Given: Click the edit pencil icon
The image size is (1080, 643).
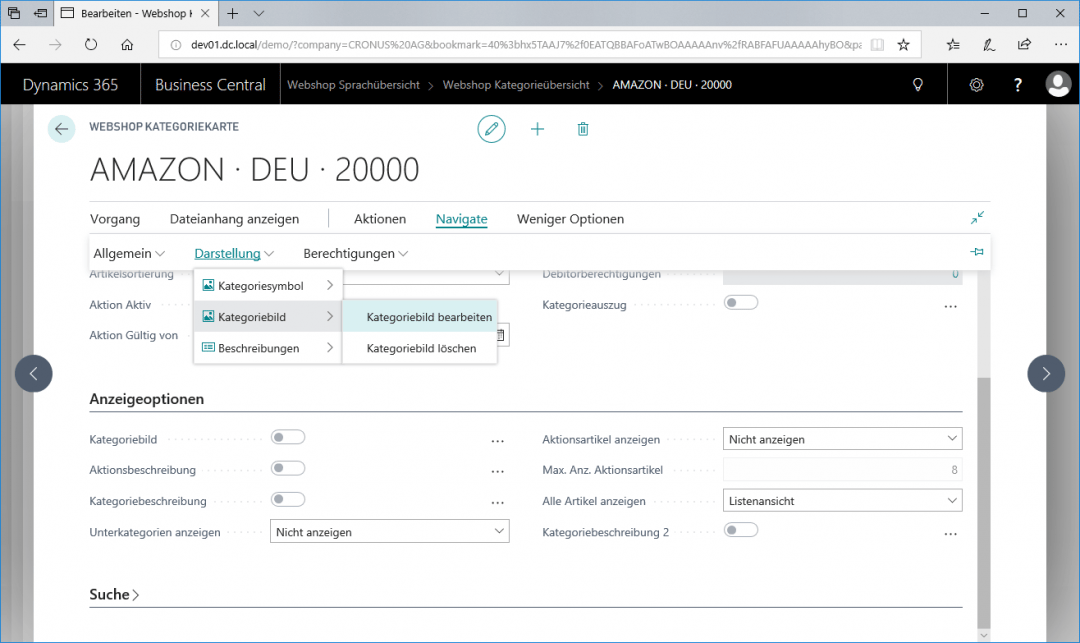Looking at the screenshot, I should point(491,129).
